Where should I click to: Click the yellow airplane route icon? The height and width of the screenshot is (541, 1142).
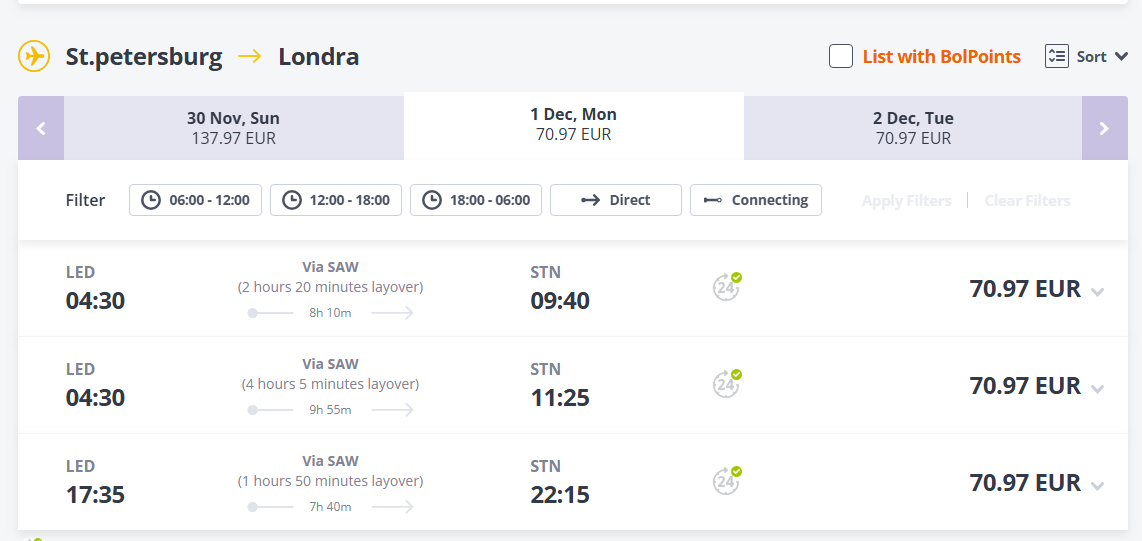tap(34, 56)
